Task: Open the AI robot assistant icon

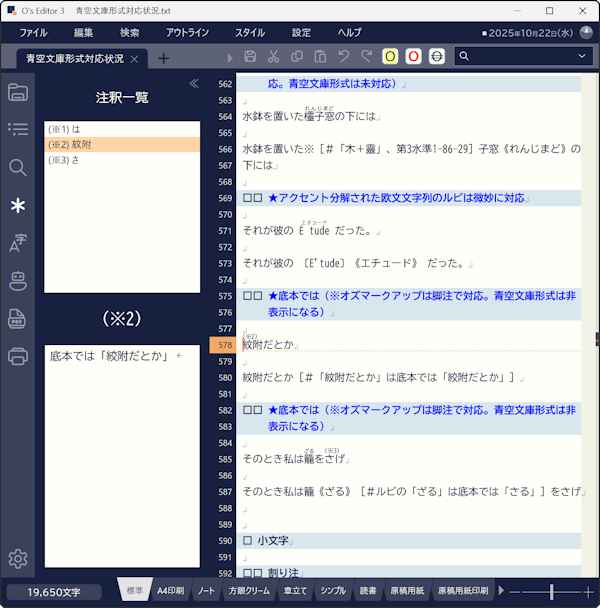Action: point(17,281)
